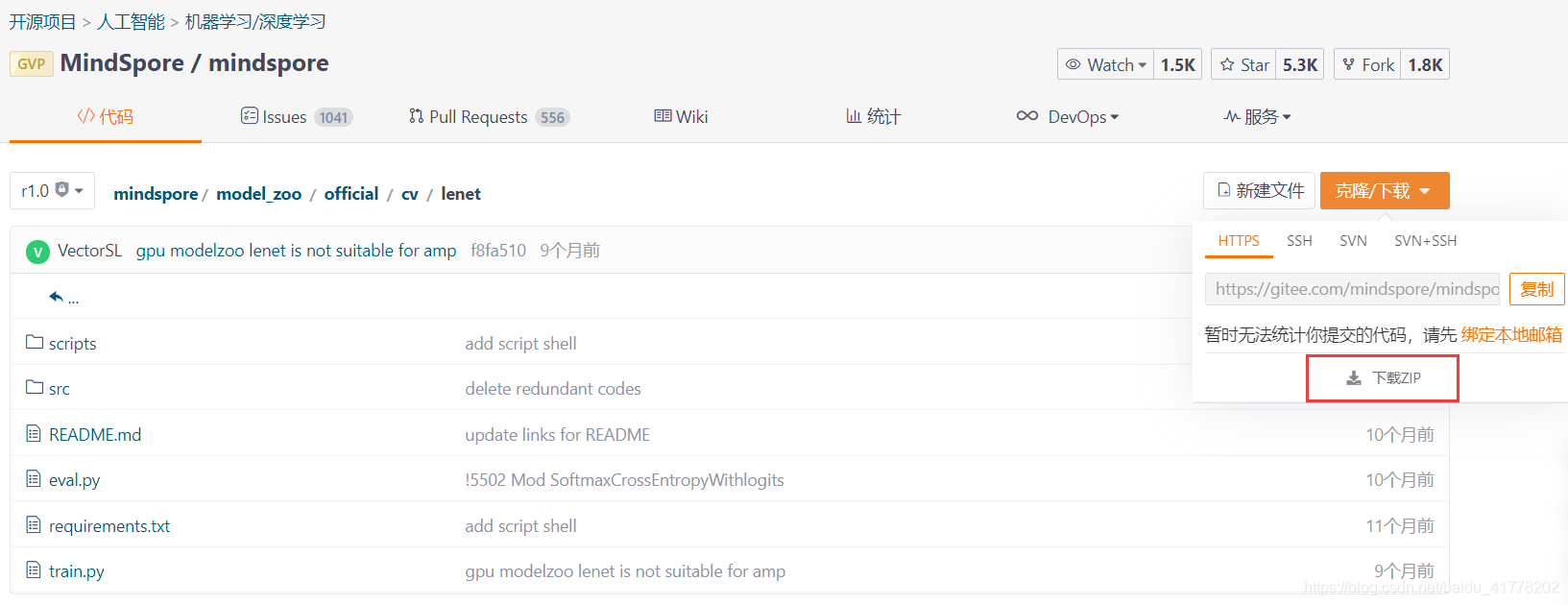Click the 下载ZIP button
The image size is (1568, 605).
1383,378
